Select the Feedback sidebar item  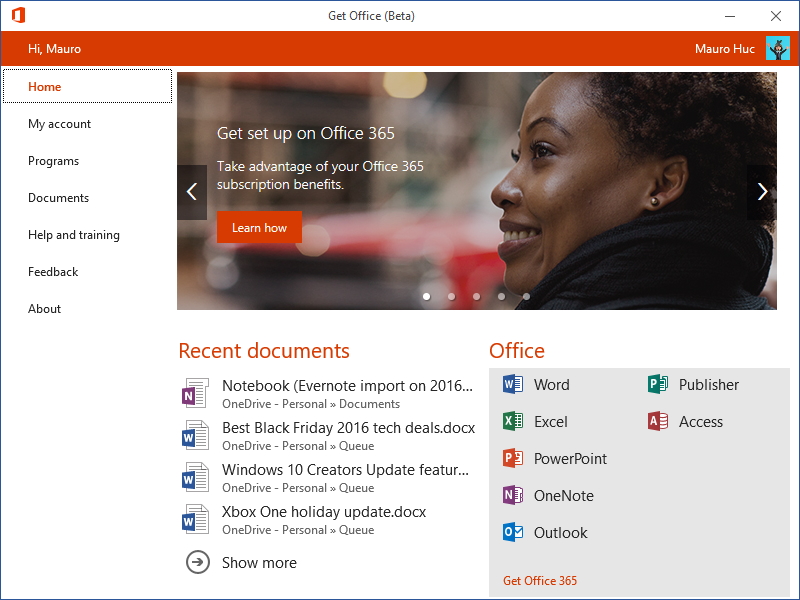pyautogui.click(x=53, y=271)
